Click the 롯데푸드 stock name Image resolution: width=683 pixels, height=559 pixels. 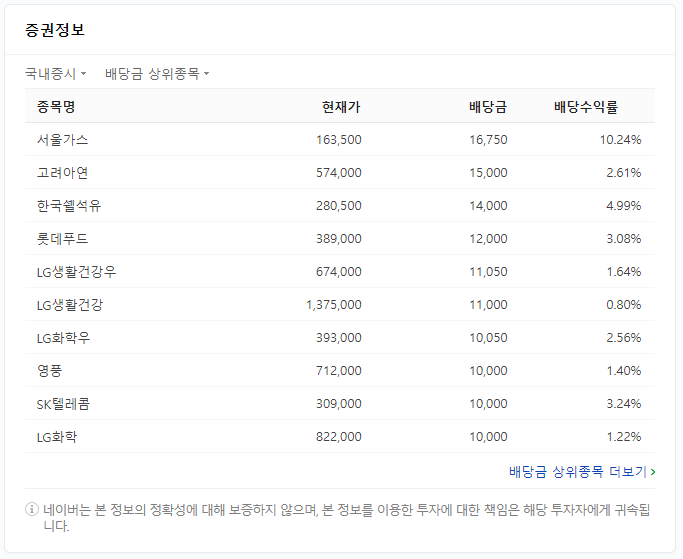[62, 239]
